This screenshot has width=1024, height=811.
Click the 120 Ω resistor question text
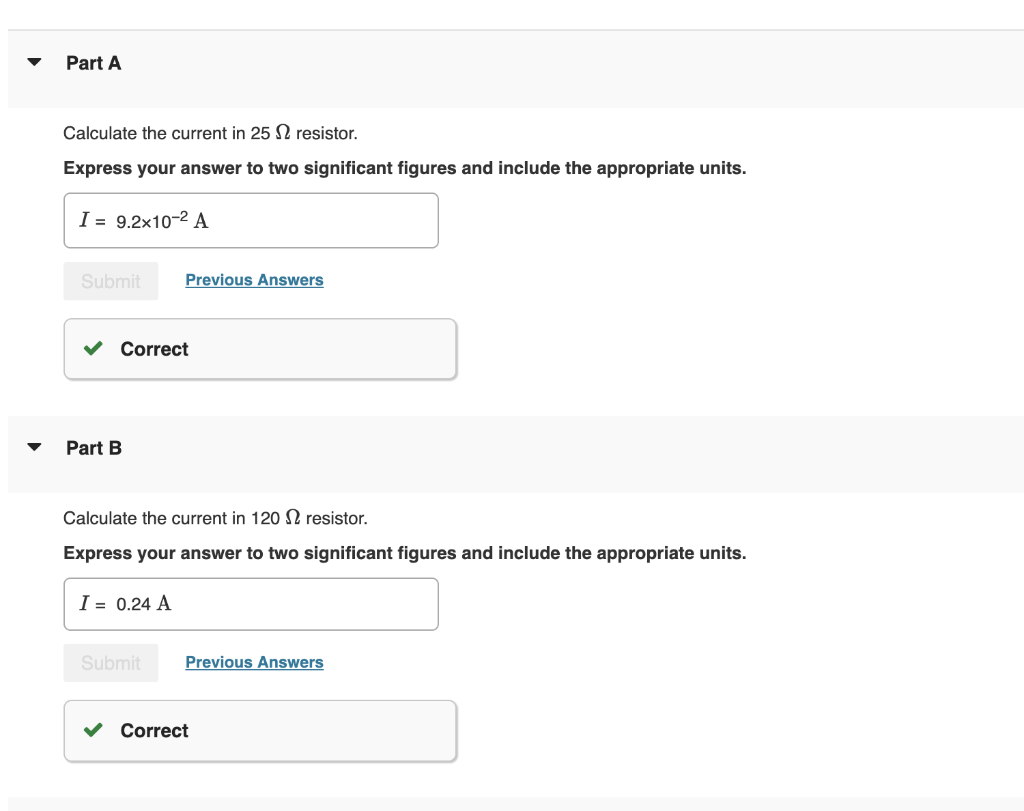215,518
